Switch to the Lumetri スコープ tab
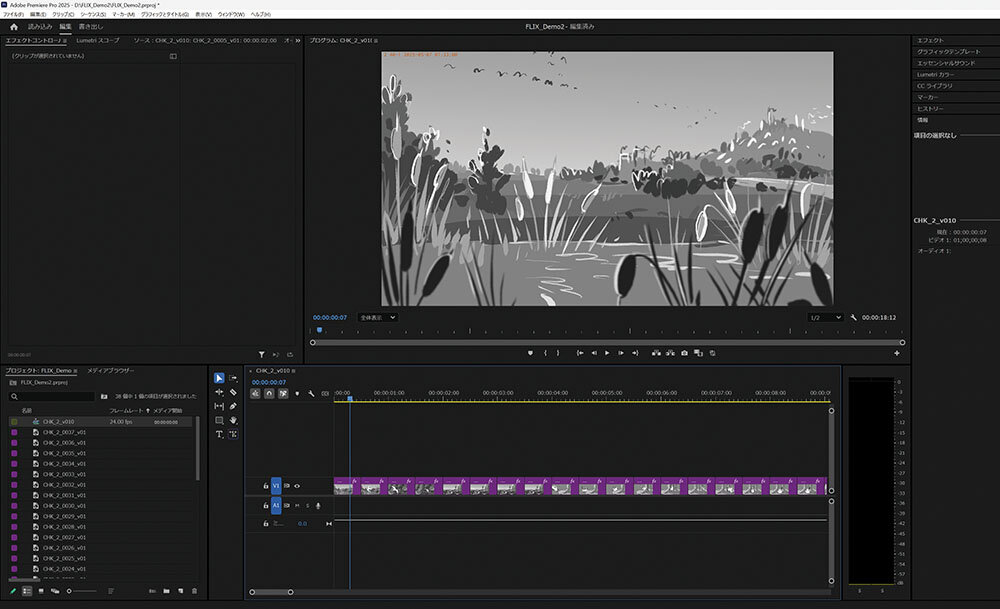 pyautogui.click(x=98, y=40)
